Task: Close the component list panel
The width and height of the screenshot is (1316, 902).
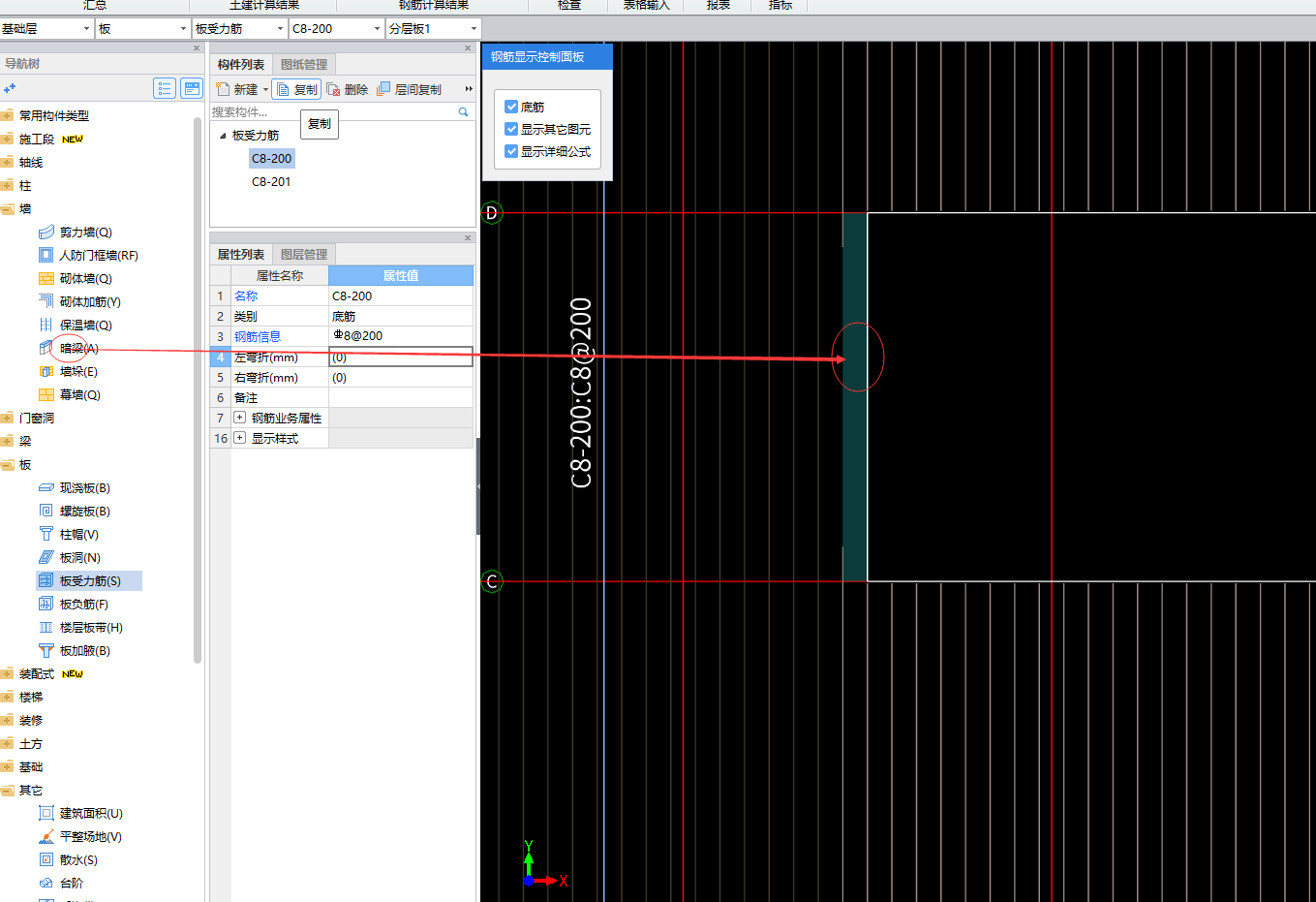Action: click(x=468, y=47)
